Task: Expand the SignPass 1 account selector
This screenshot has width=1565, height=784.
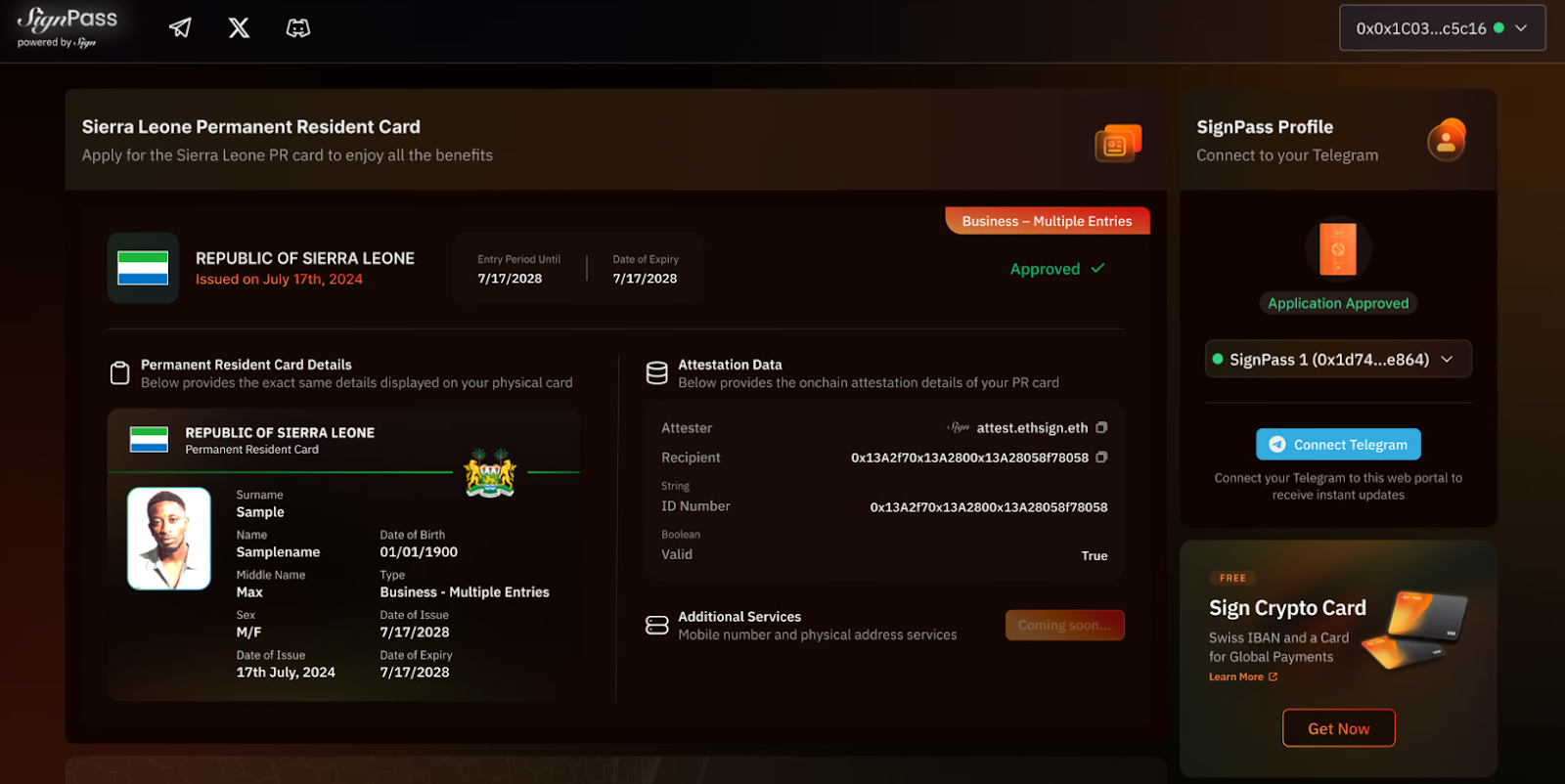Action: (1337, 359)
